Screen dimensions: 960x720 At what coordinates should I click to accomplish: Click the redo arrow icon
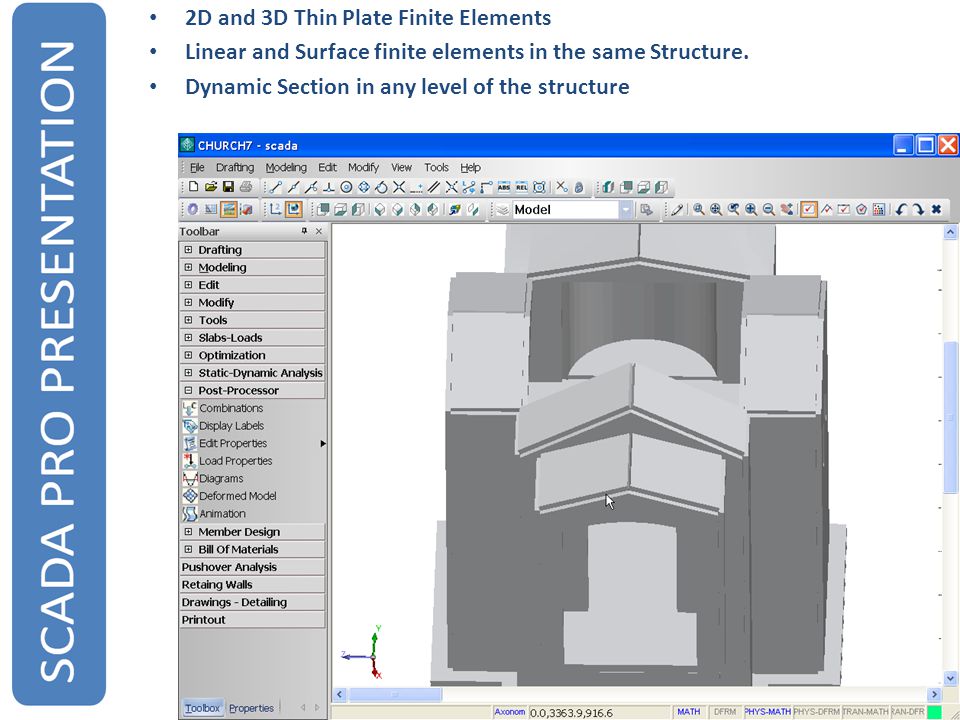click(918, 209)
